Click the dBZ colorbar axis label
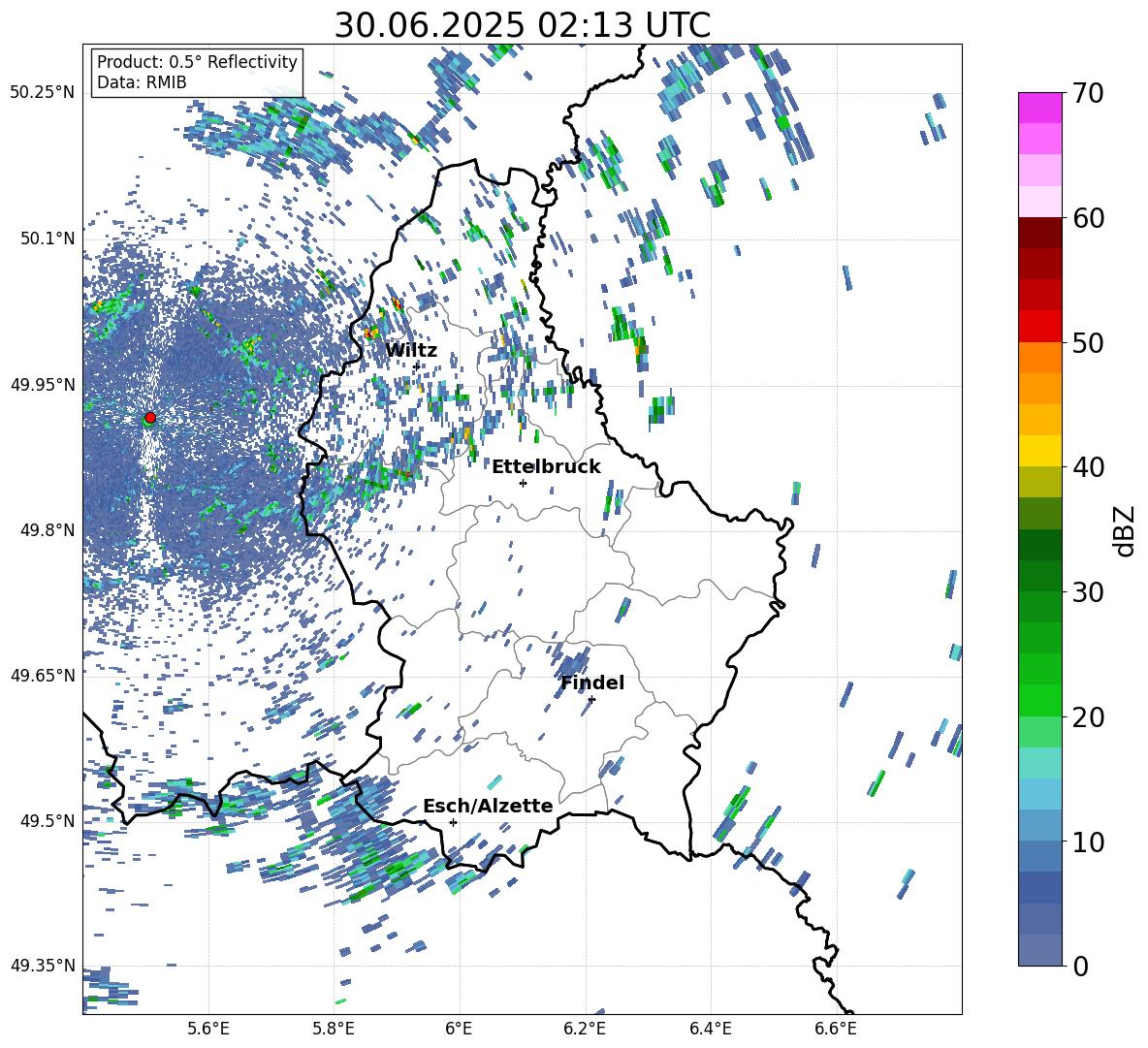 click(x=1124, y=530)
